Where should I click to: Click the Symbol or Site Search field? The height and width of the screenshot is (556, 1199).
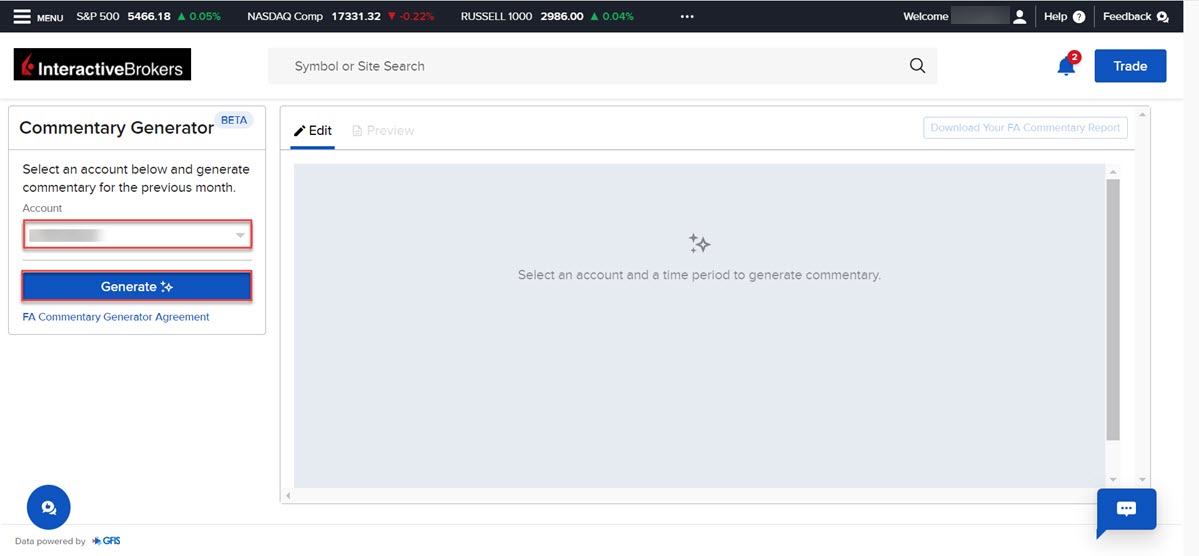[x=602, y=66]
